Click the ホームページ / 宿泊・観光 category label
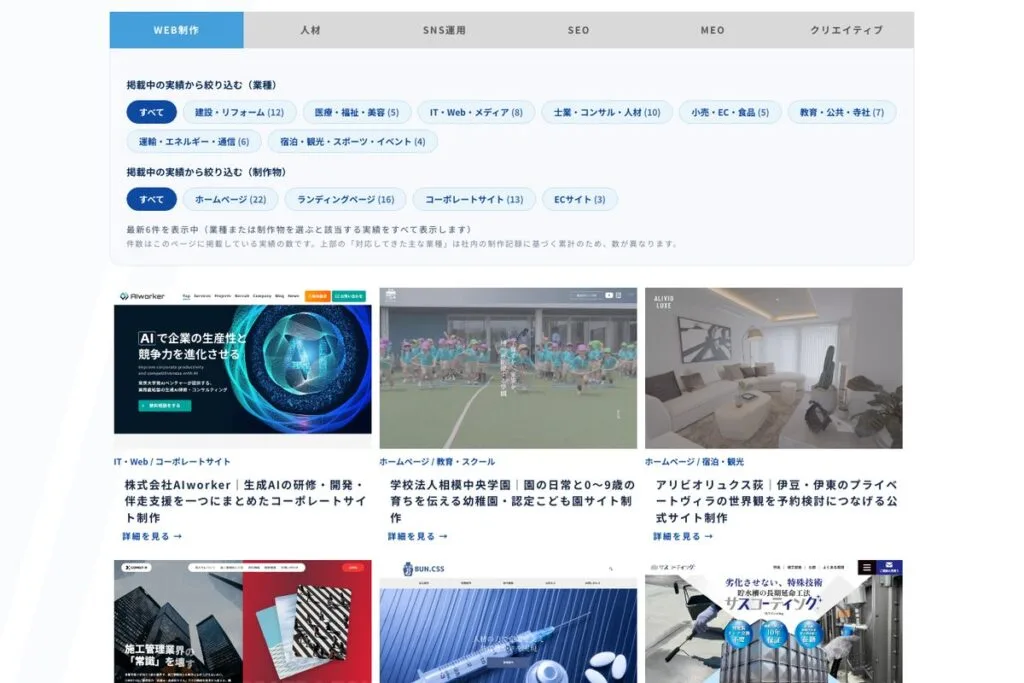This screenshot has height=683, width=1024. [x=695, y=462]
